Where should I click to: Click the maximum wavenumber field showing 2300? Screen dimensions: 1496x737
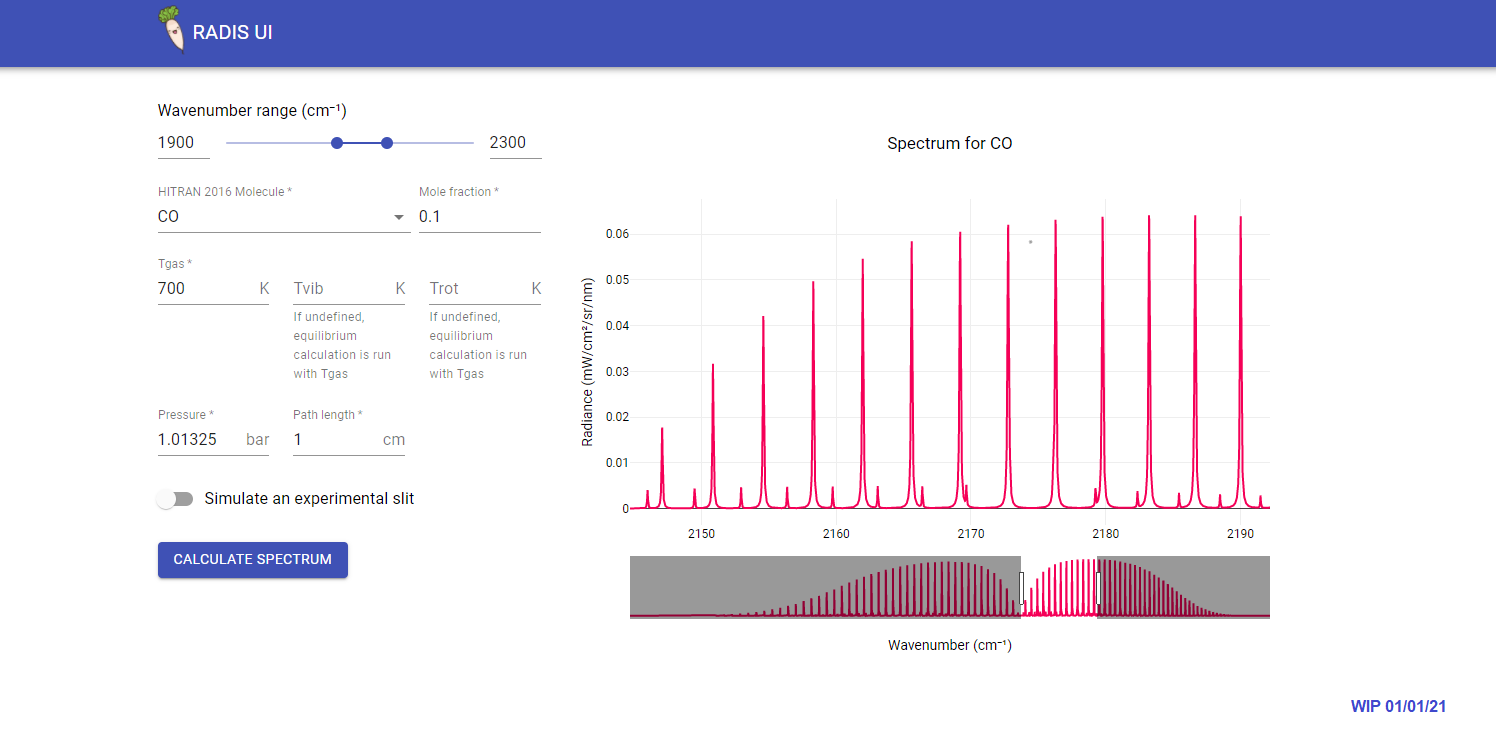[515, 143]
